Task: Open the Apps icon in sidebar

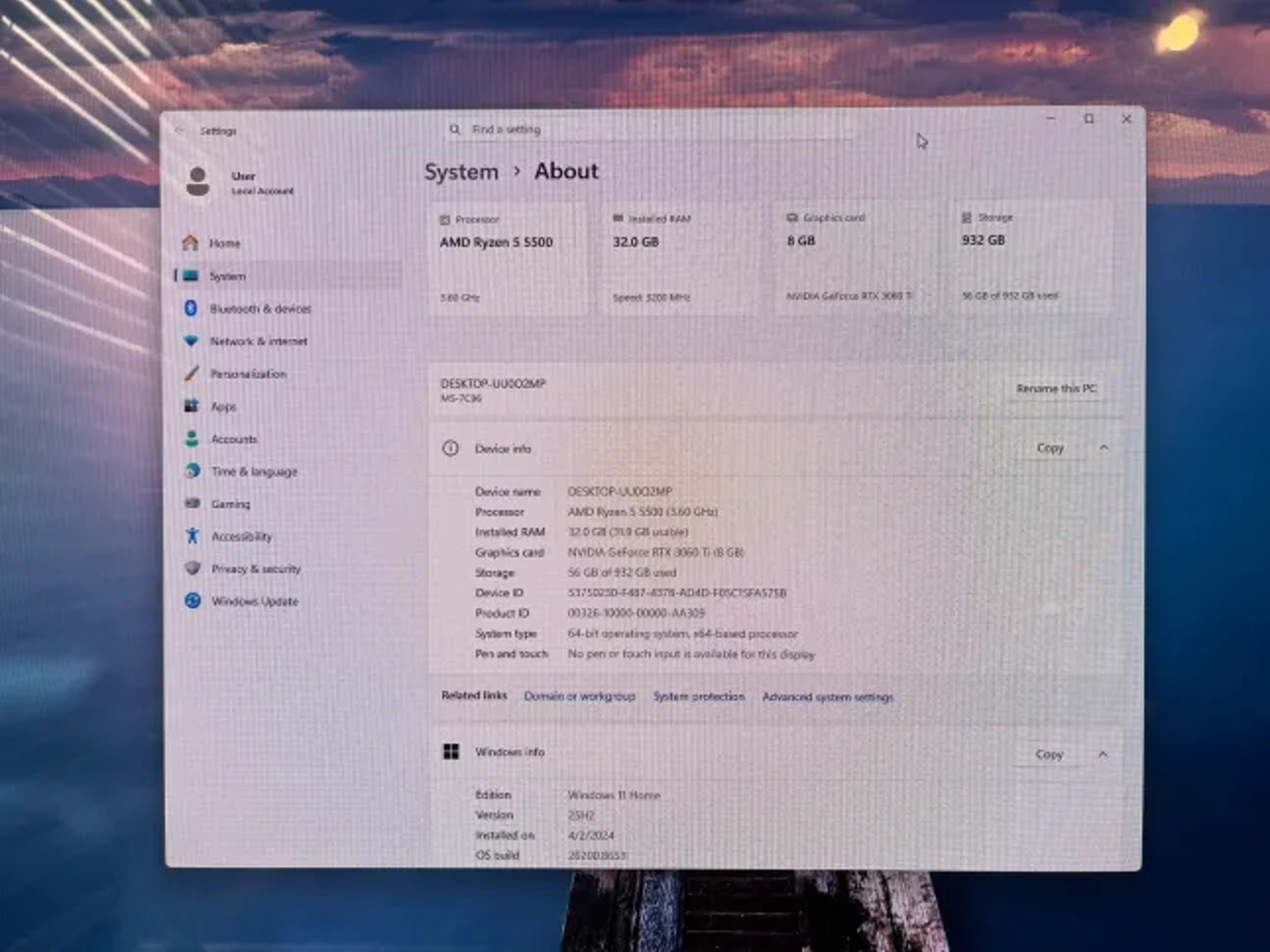Action: click(191, 406)
